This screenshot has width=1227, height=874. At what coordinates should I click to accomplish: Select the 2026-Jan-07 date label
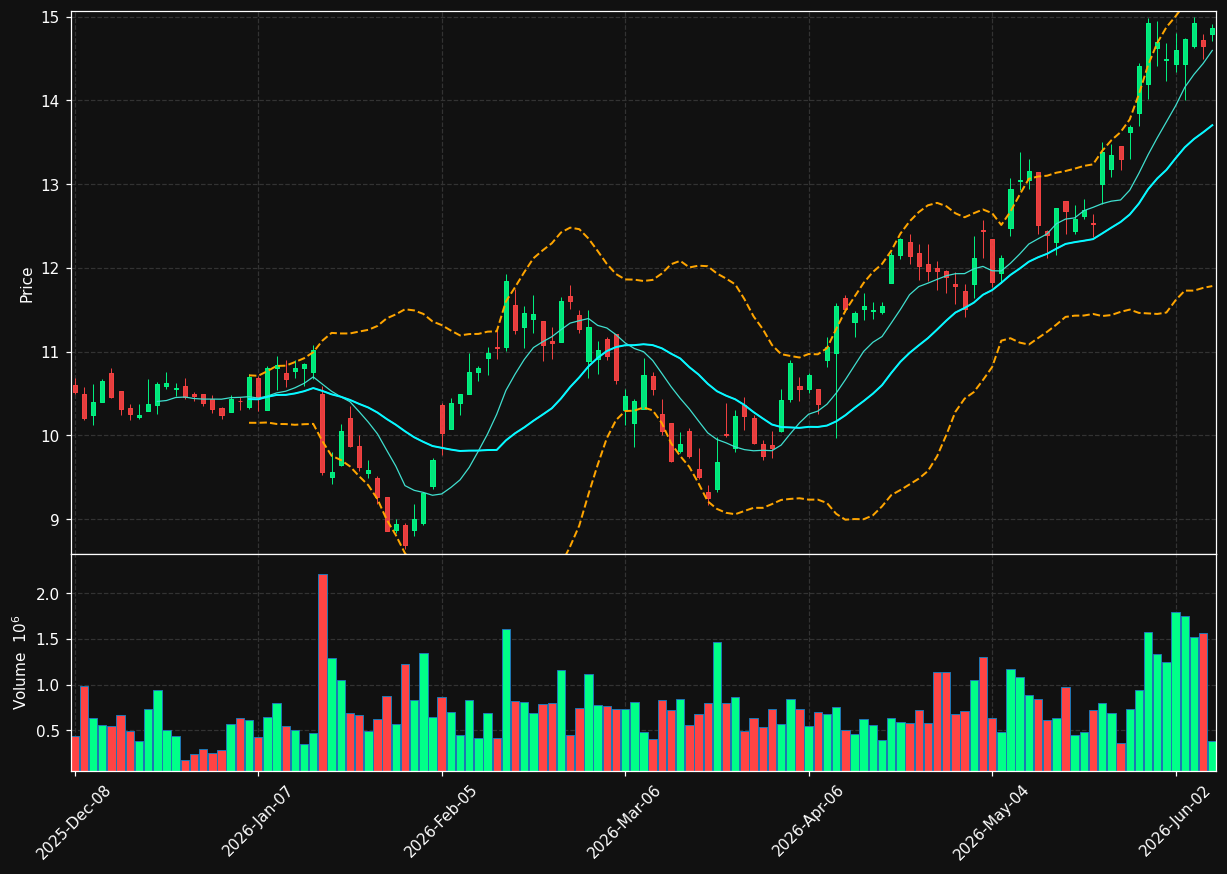point(257,822)
